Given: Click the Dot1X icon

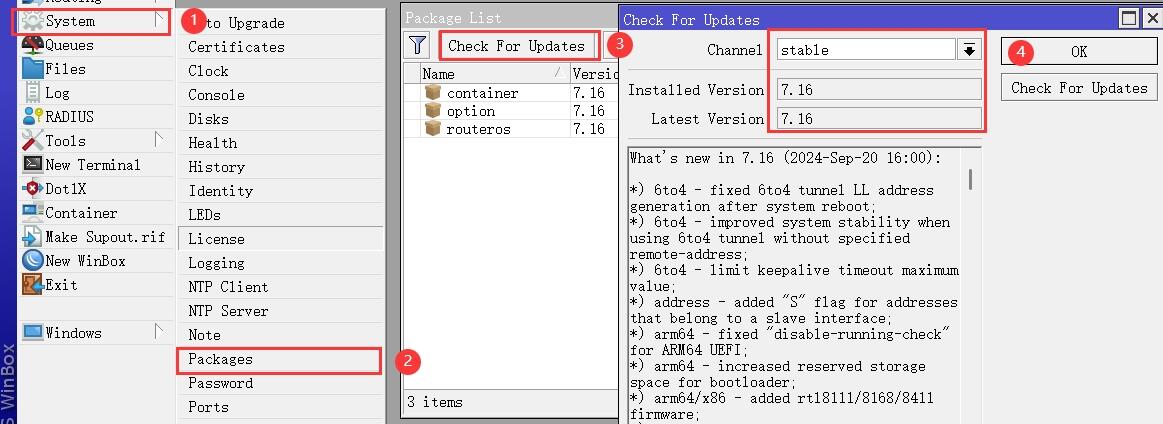Looking at the screenshot, I should pyautogui.click(x=33, y=189).
